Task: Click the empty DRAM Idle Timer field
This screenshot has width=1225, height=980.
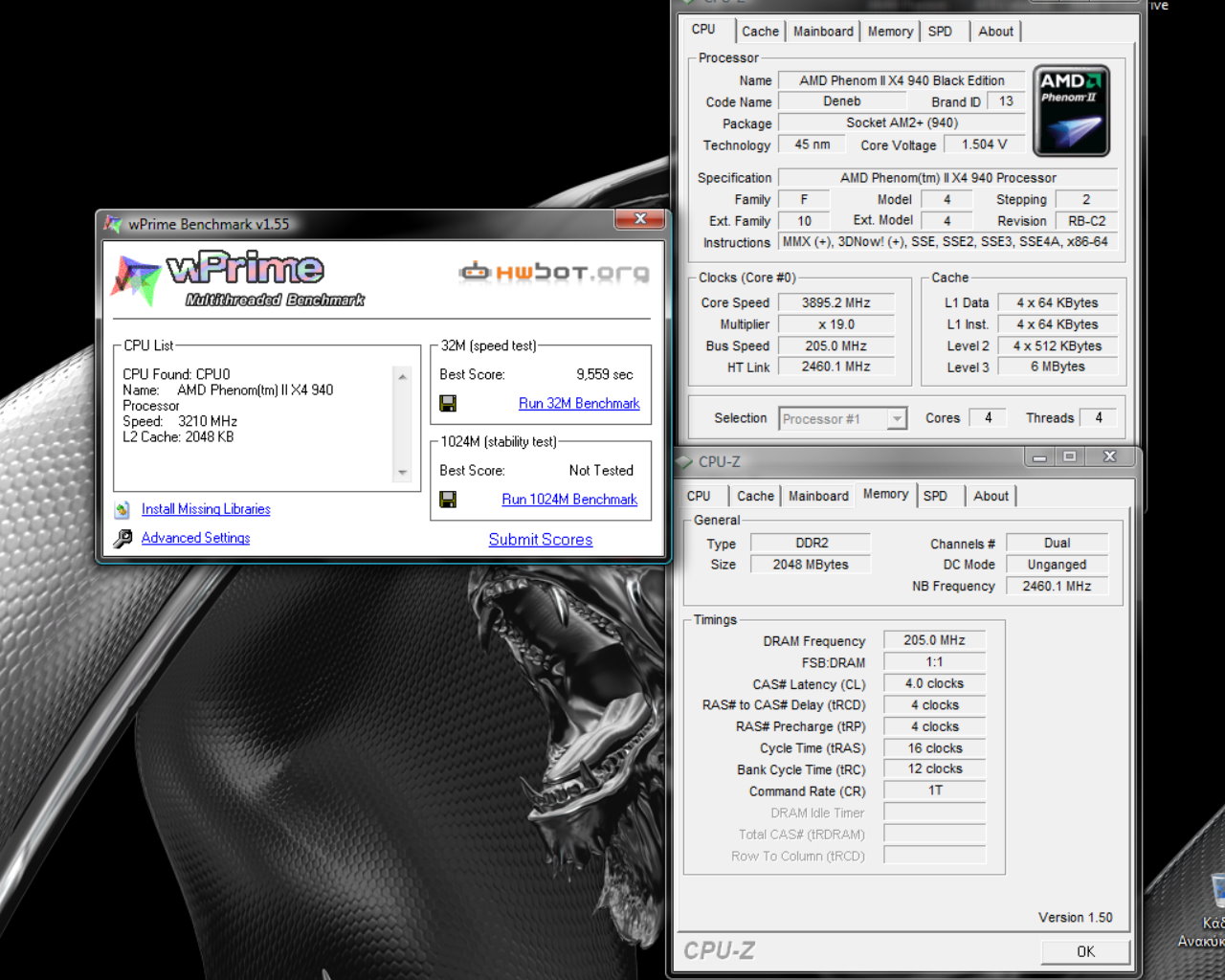Action: [x=934, y=813]
